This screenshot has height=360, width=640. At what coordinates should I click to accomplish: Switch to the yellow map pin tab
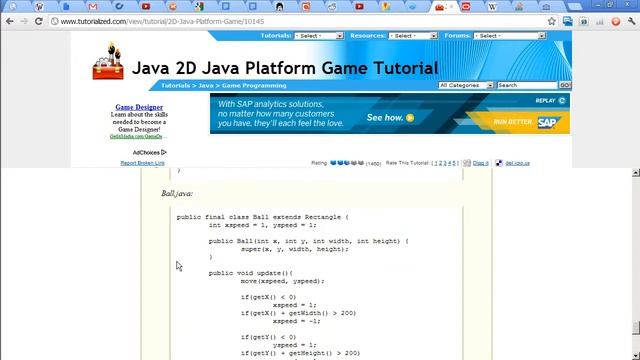(386, 7)
